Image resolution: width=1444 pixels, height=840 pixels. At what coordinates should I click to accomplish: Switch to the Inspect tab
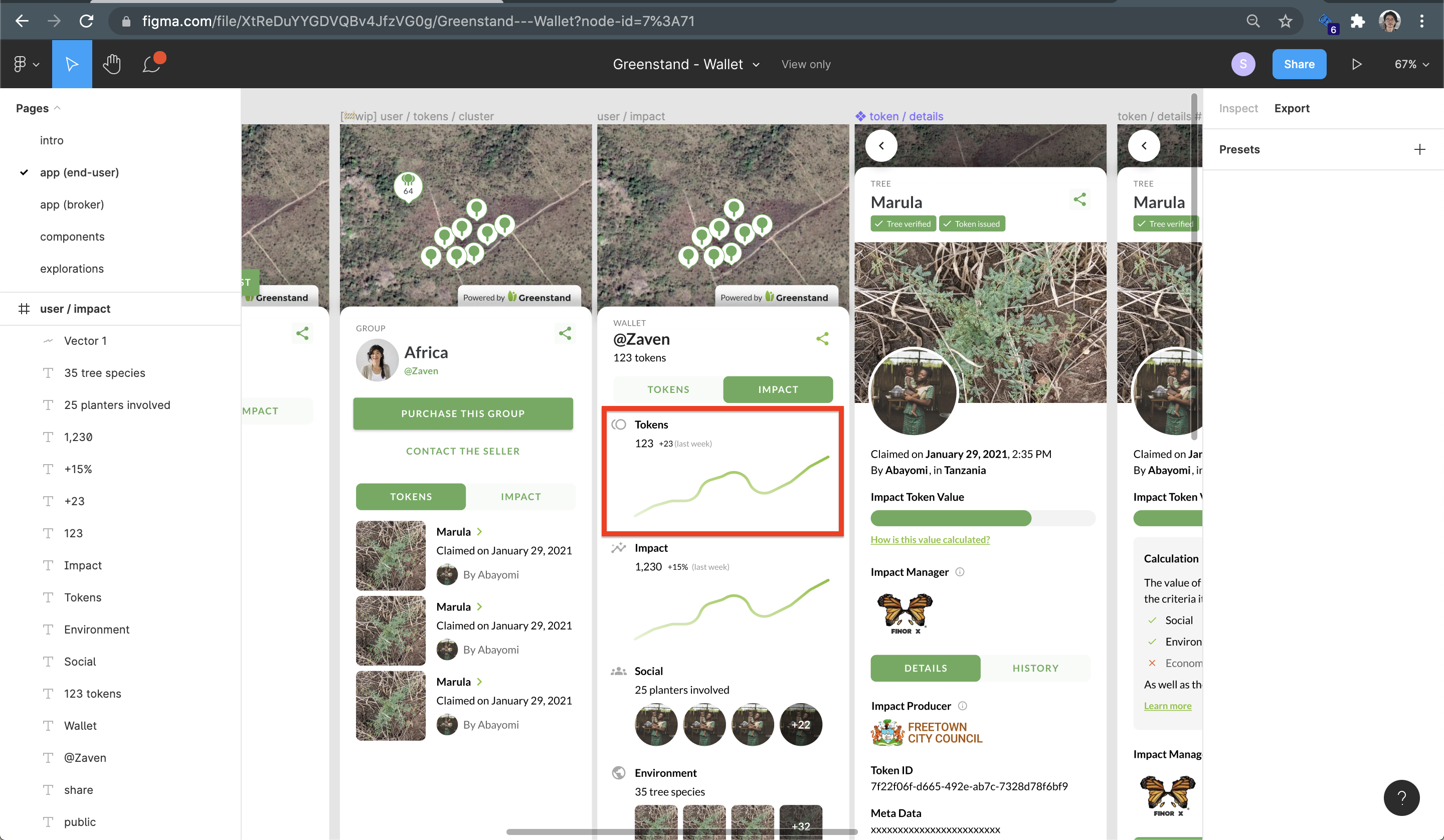pyautogui.click(x=1238, y=108)
